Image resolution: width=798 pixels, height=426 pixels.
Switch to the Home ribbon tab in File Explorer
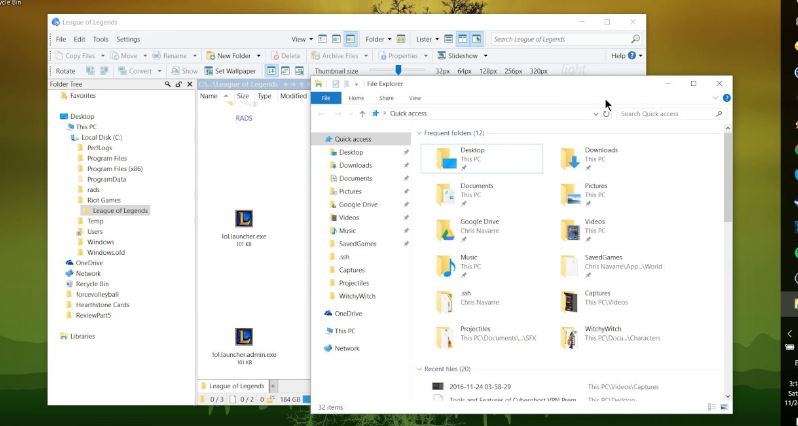(356, 98)
